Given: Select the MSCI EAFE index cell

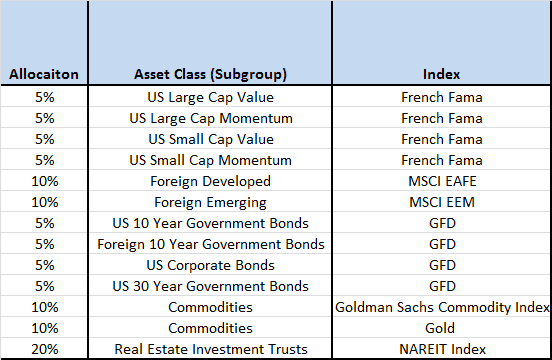Looking at the screenshot, I should pyautogui.click(x=441, y=181).
